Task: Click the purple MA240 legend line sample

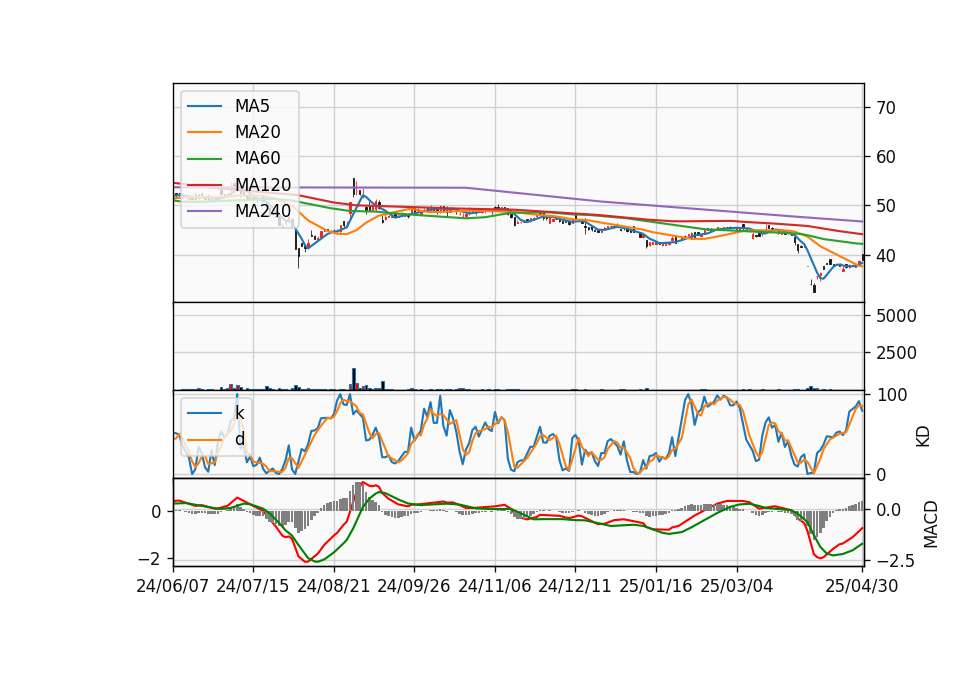Action: pos(204,211)
